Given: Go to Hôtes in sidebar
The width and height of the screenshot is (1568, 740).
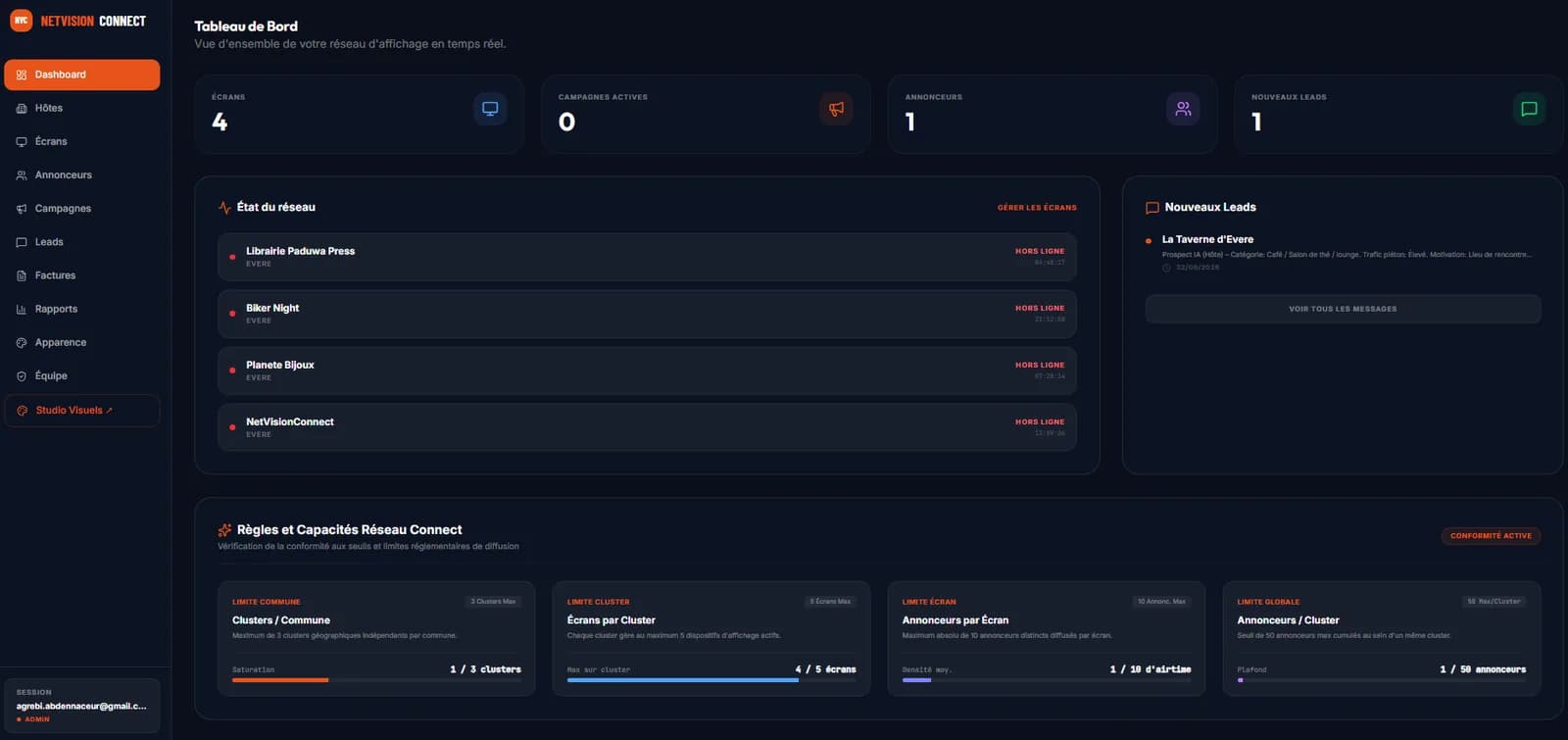Looking at the screenshot, I should click(81, 108).
